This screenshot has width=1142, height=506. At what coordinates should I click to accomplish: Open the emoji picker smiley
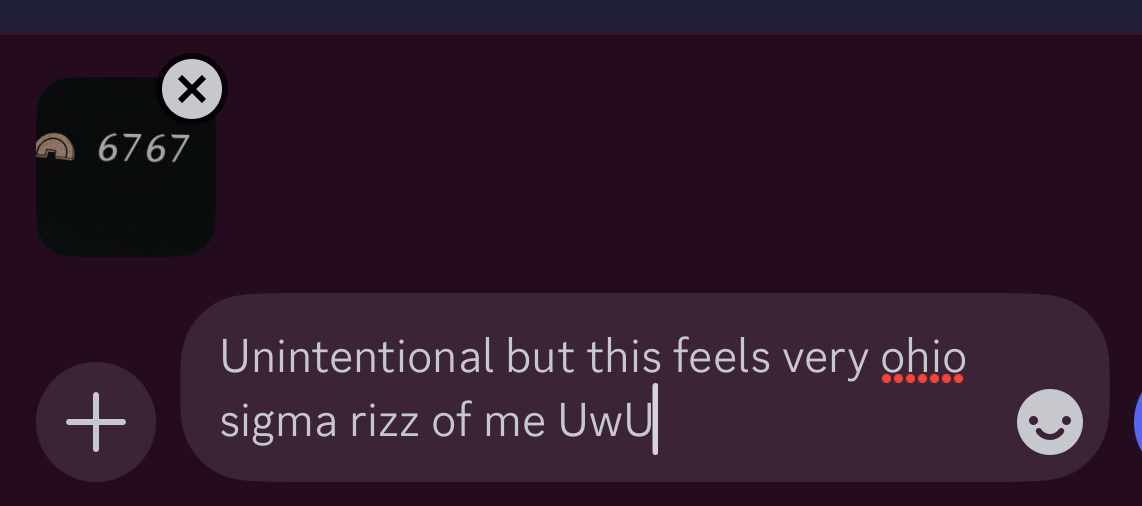pyautogui.click(x=1049, y=422)
